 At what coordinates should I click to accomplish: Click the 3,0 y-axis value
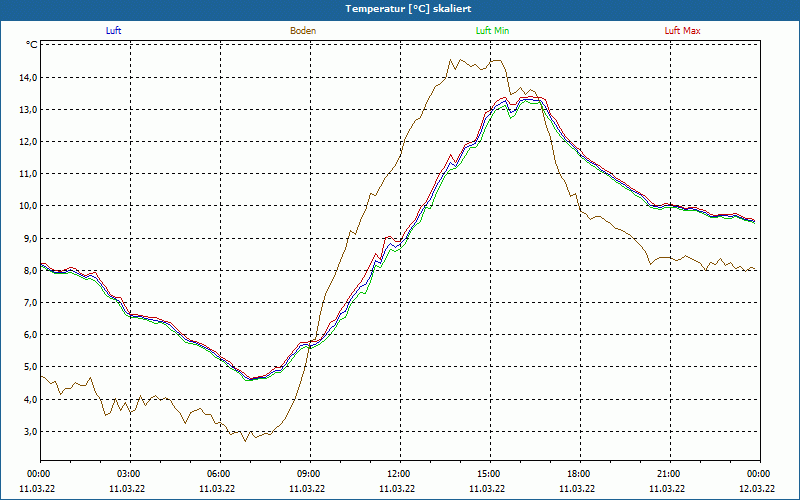[31, 432]
